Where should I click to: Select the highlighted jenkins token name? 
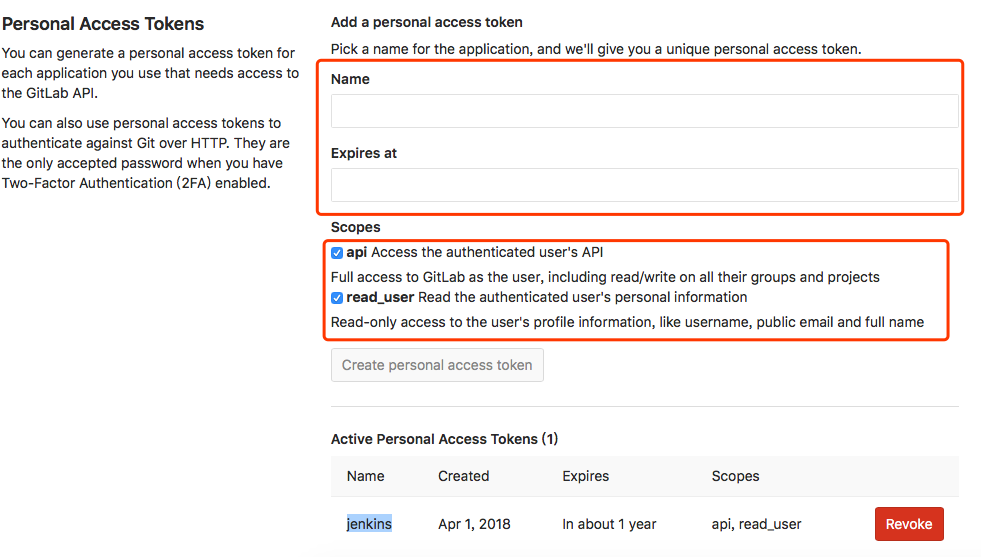pyautogui.click(x=369, y=524)
